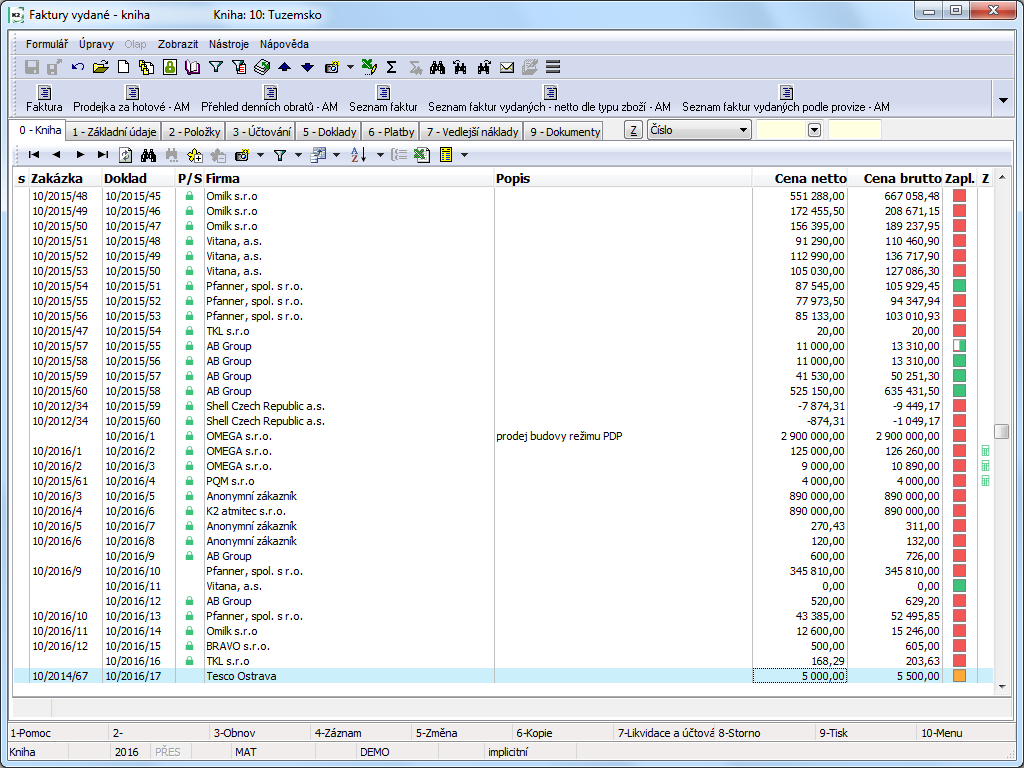Click the blue down arrow icon
Image resolution: width=1024 pixels, height=768 pixels.
pos(308,67)
